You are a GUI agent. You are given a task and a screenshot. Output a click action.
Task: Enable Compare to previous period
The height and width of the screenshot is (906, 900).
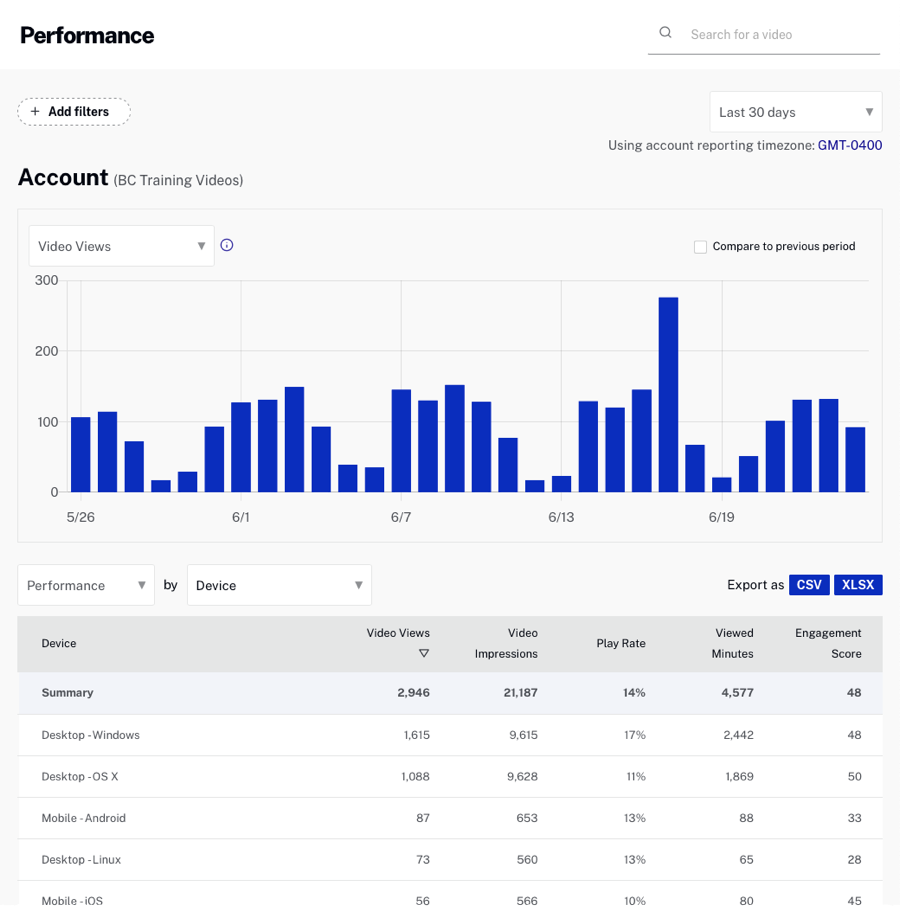[700, 246]
